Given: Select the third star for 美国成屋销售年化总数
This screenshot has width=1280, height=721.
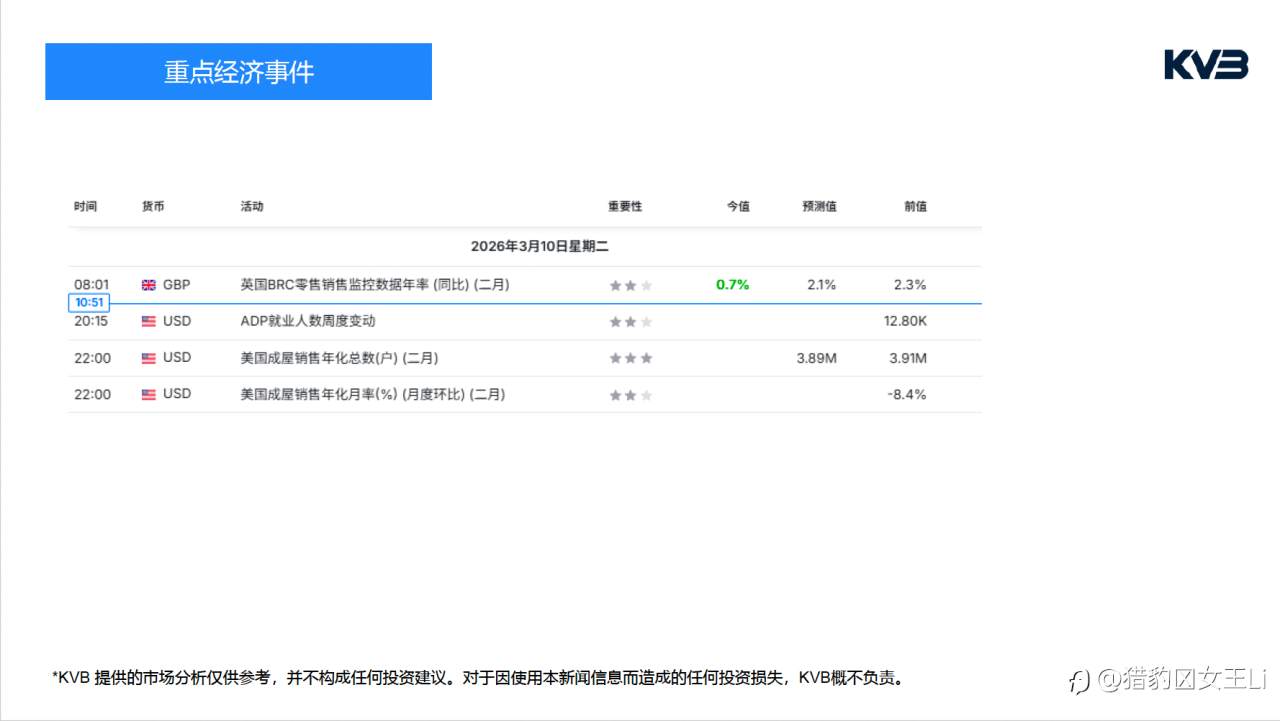Looking at the screenshot, I should (x=646, y=357).
